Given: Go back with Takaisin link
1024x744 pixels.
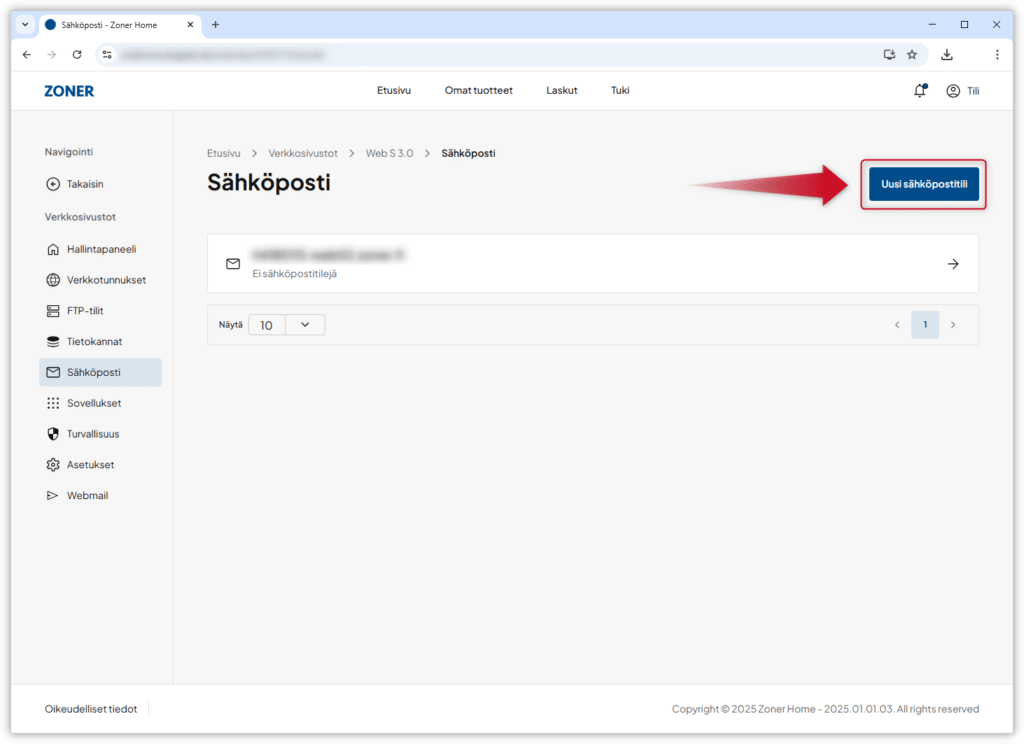Looking at the screenshot, I should pyautogui.click(x=84, y=184).
